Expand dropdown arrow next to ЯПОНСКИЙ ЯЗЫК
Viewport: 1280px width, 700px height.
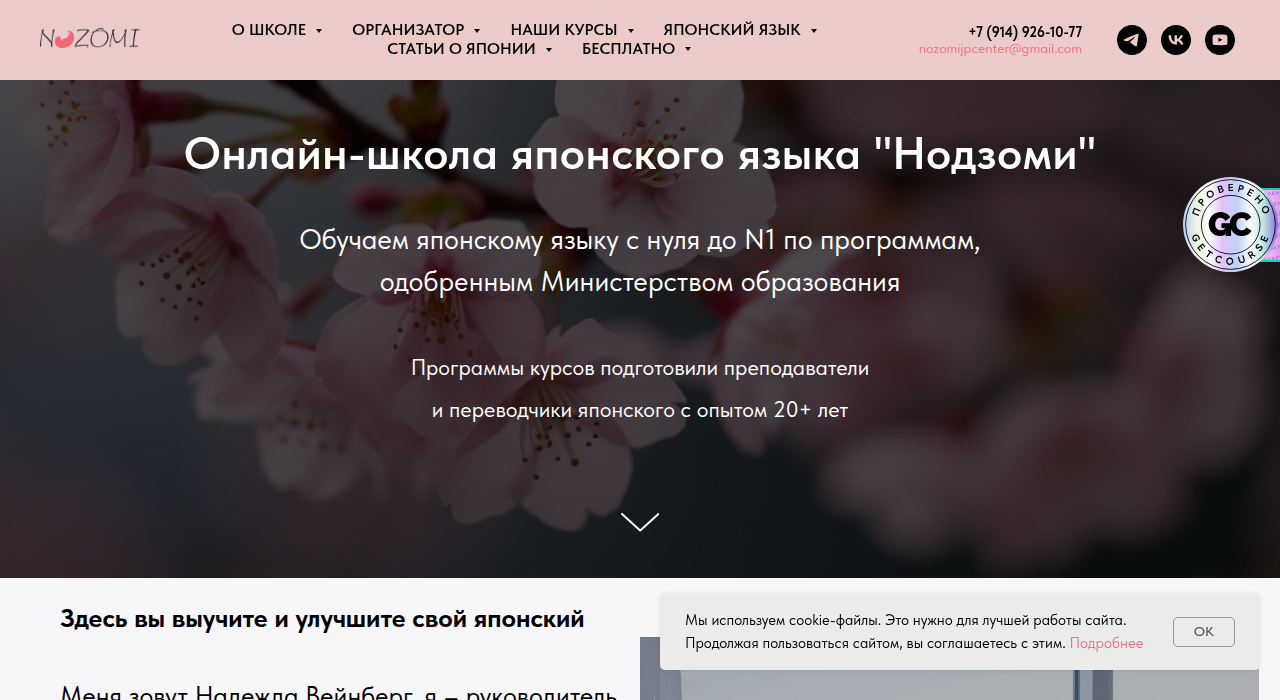pos(814,31)
